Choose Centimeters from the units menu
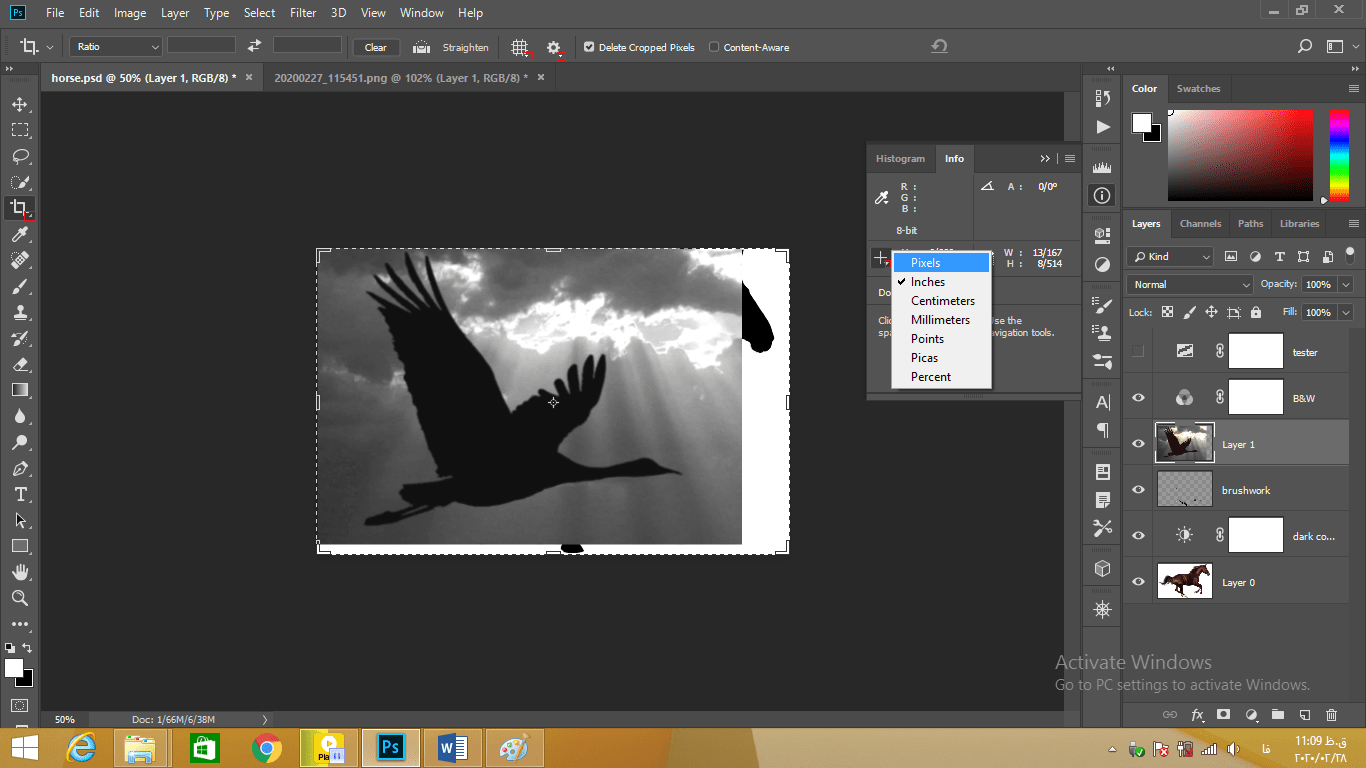This screenshot has width=1366, height=768. 940,301
